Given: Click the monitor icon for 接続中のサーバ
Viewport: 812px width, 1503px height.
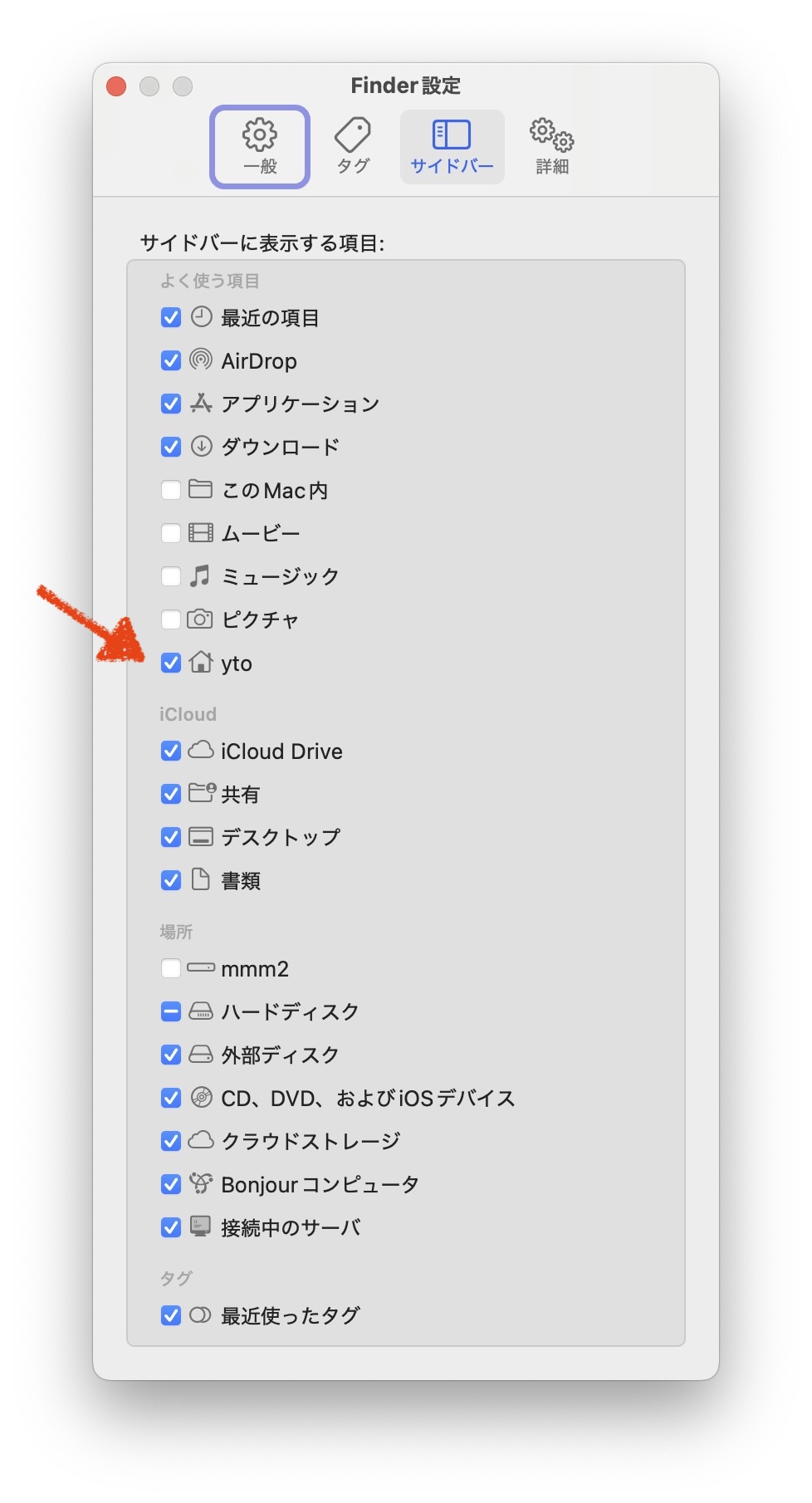Looking at the screenshot, I should 200,1226.
